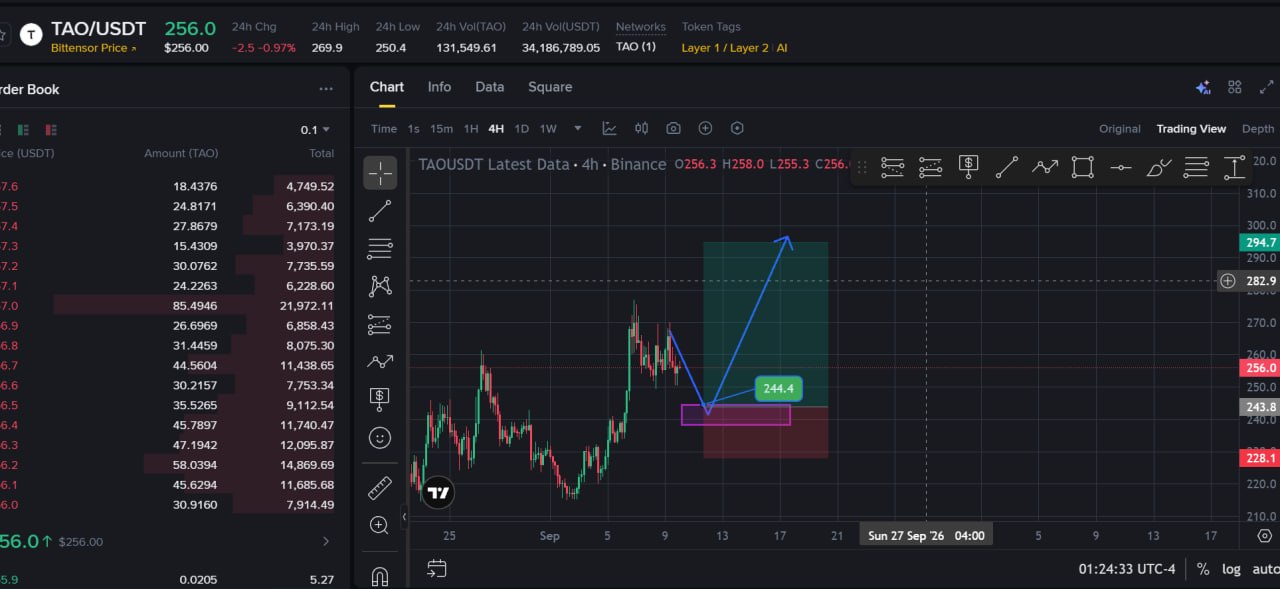Image resolution: width=1280 pixels, height=589 pixels.
Task: Expand the 256.0 last price chevron
Action: click(x=326, y=541)
